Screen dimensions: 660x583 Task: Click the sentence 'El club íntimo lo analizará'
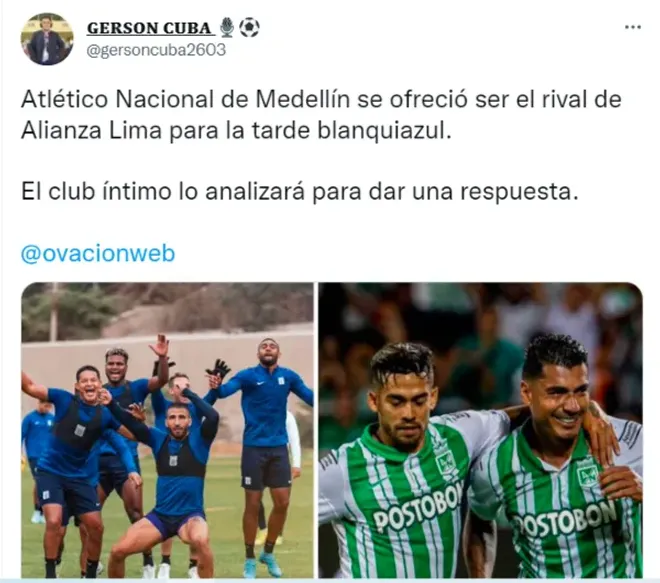click(162, 192)
